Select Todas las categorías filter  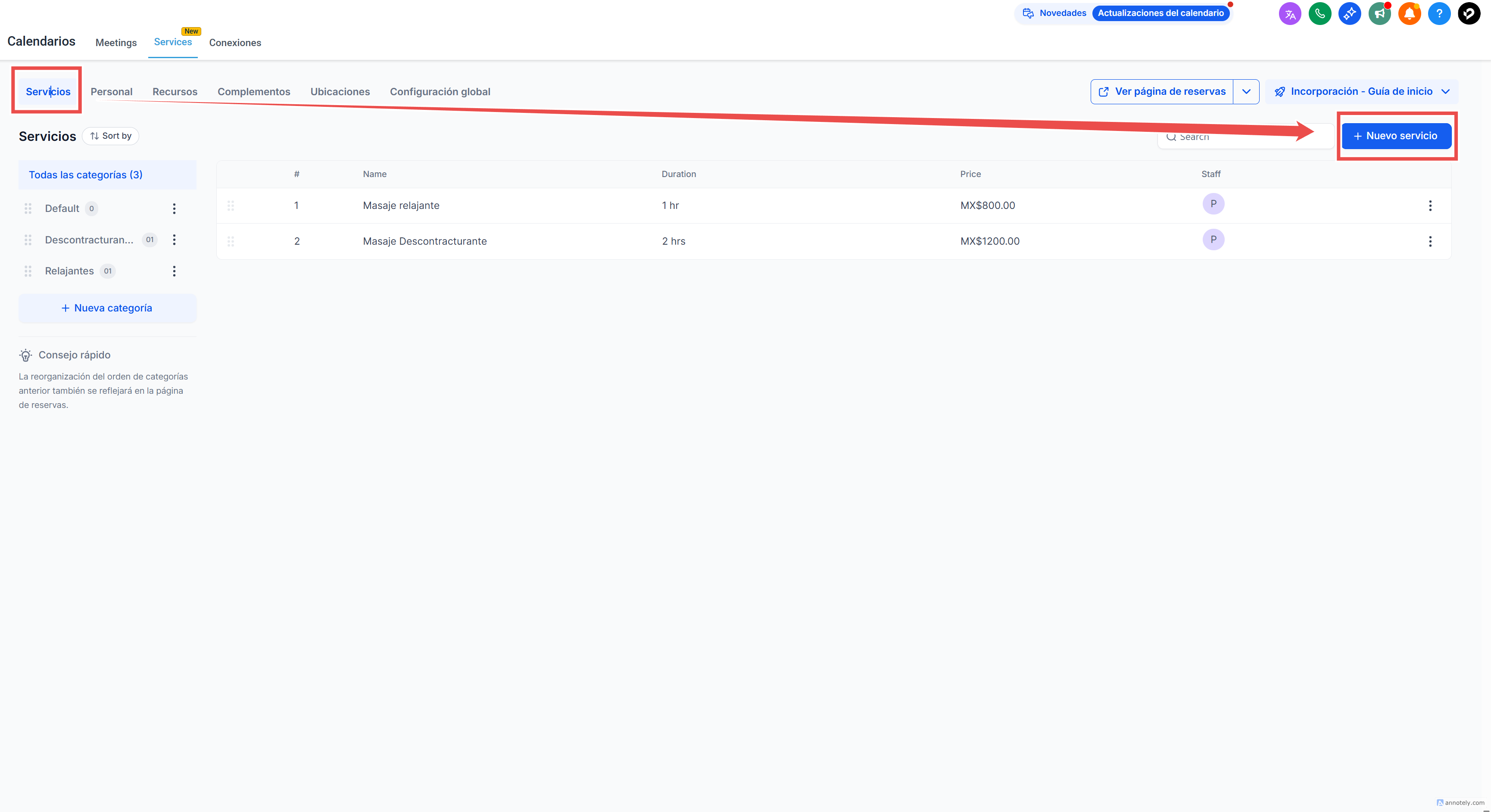click(x=86, y=175)
